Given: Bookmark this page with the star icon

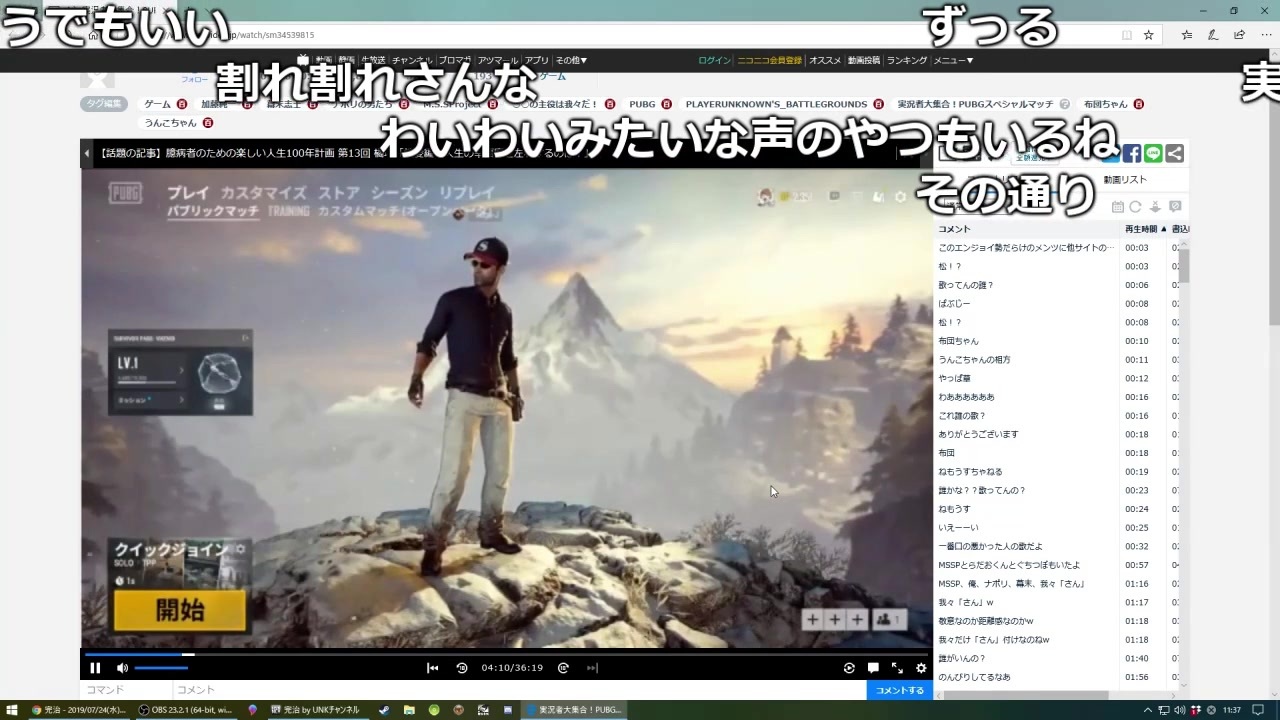Looking at the screenshot, I should (1149, 35).
